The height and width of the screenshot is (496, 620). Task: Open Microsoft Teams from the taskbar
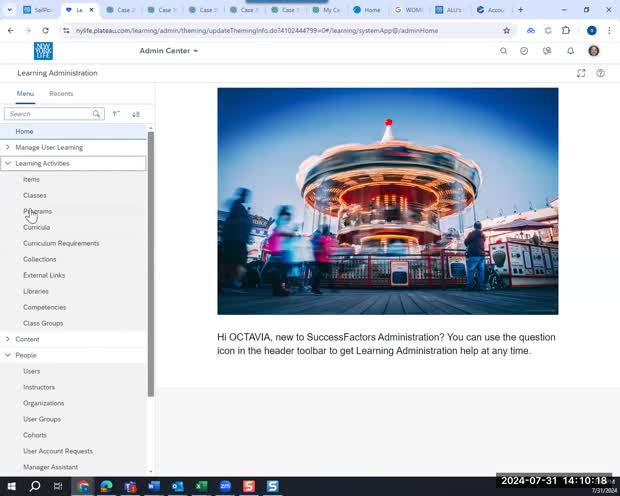click(x=130, y=486)
